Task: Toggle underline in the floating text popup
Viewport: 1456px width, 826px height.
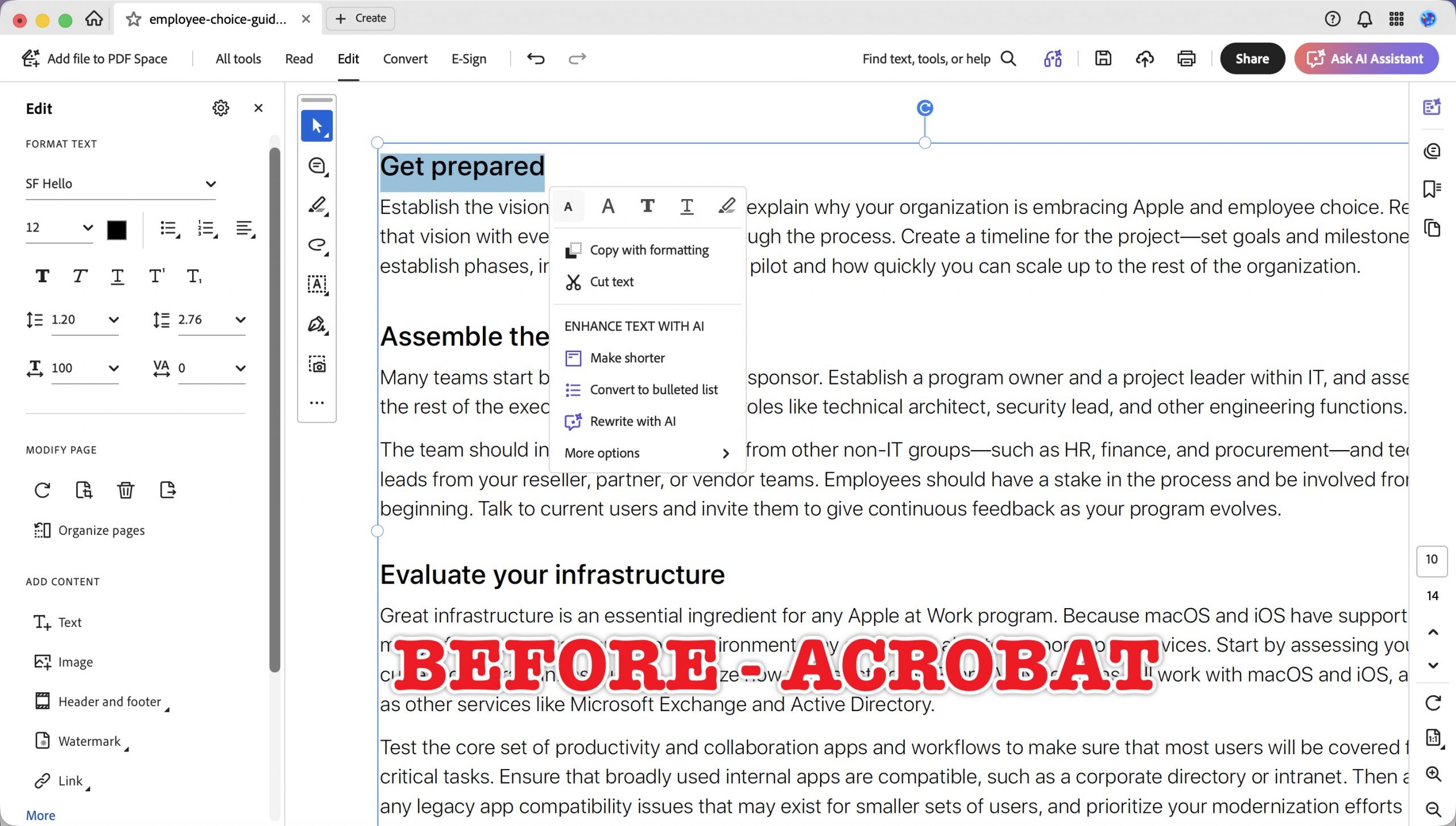Action: coord(687,206)
